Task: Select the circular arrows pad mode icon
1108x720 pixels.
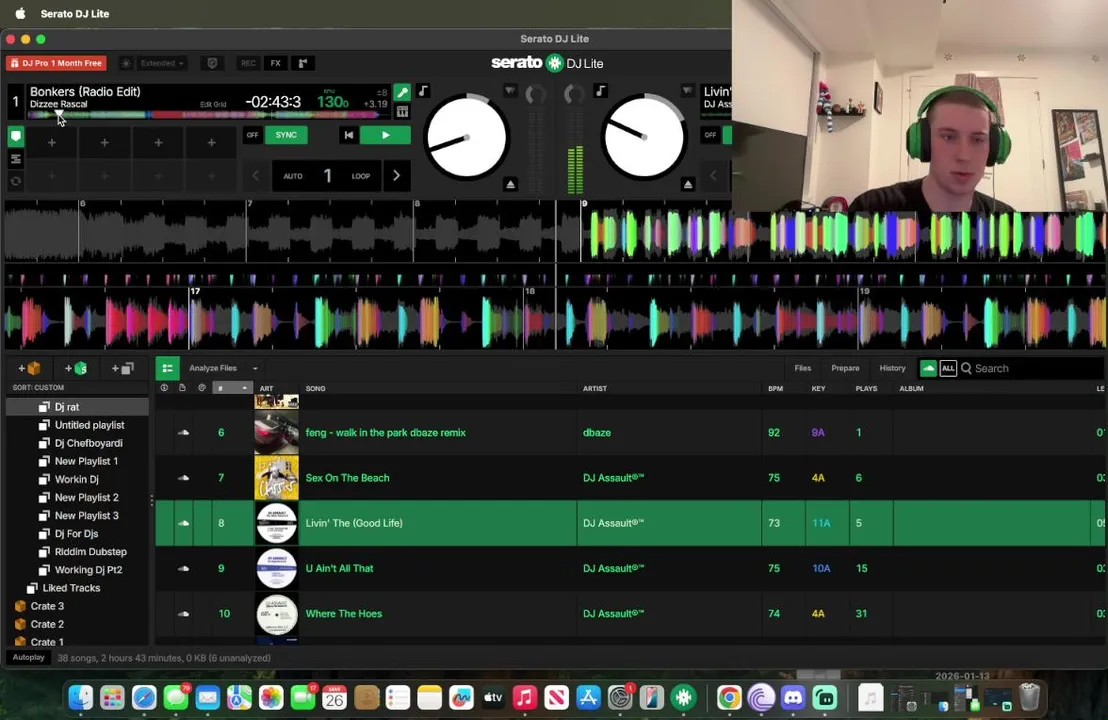Action: click(x=16, y=182)
